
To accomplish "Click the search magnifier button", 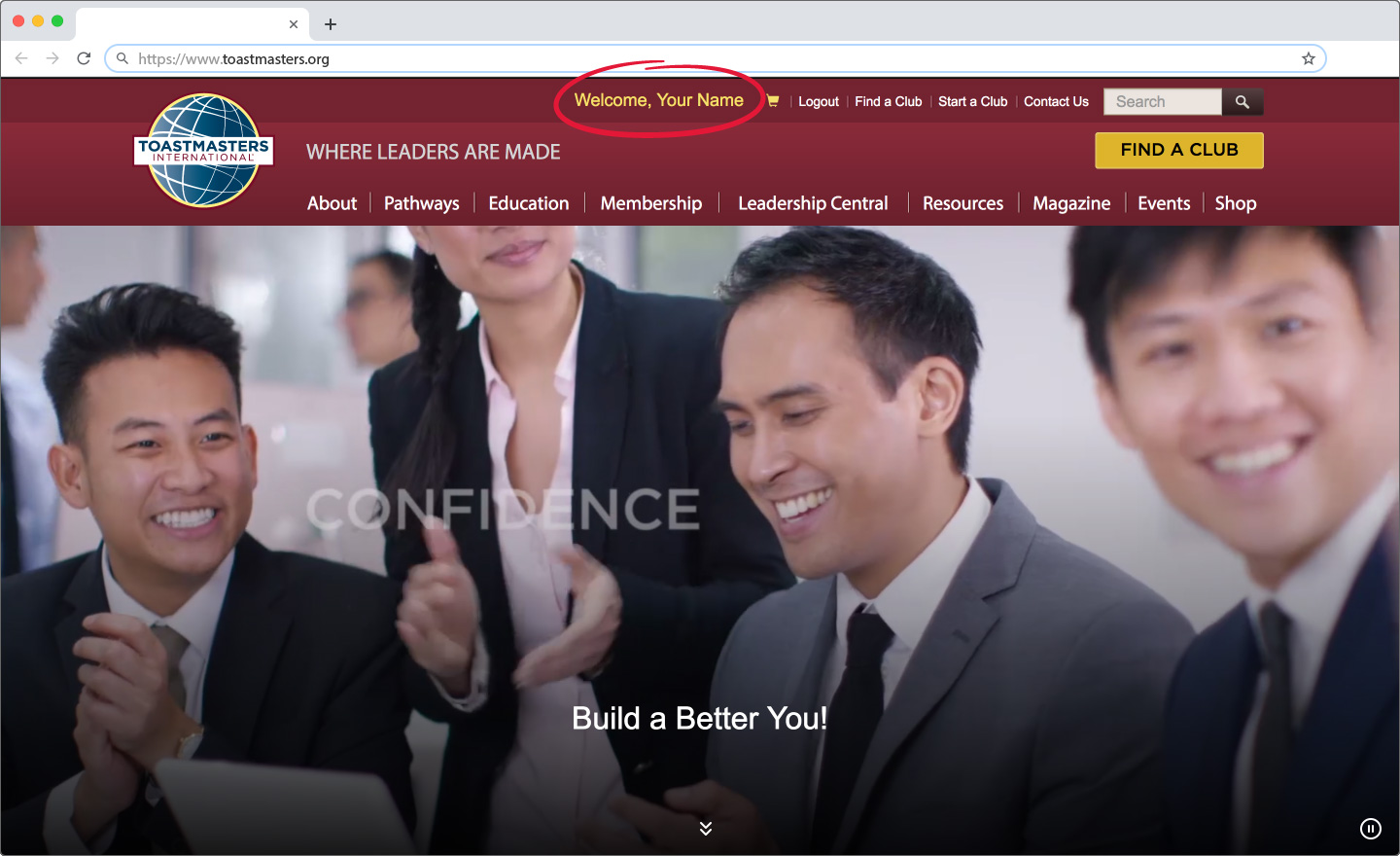I will (x=1242, y=102).
